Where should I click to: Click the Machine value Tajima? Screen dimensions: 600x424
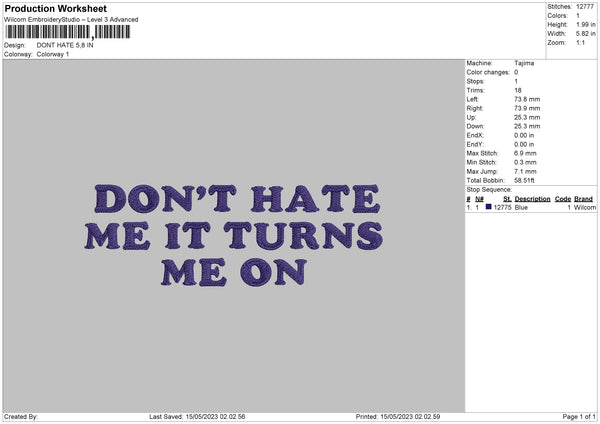(x=524, y=63)
